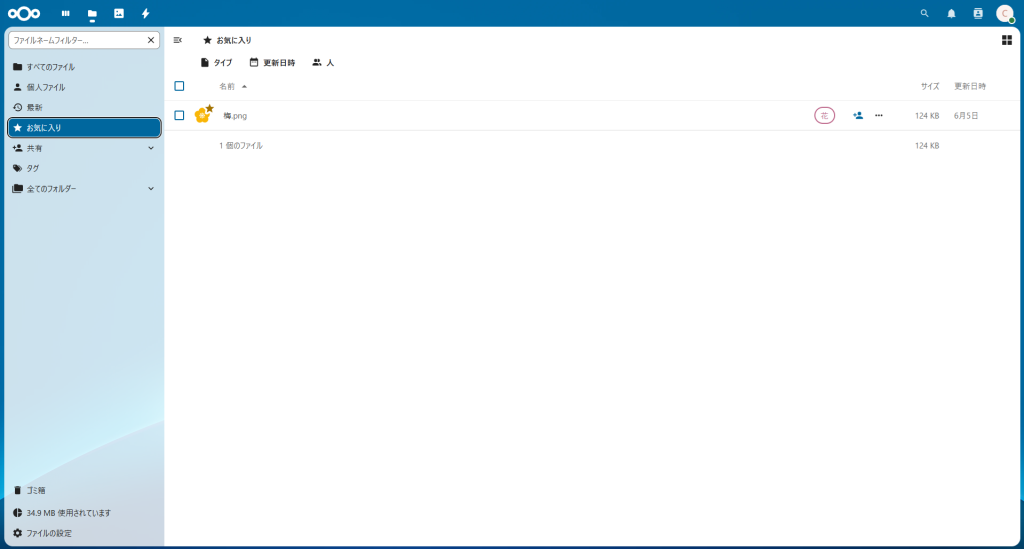
Task: Open the Dashboard app icon
Action: (66, 13)
